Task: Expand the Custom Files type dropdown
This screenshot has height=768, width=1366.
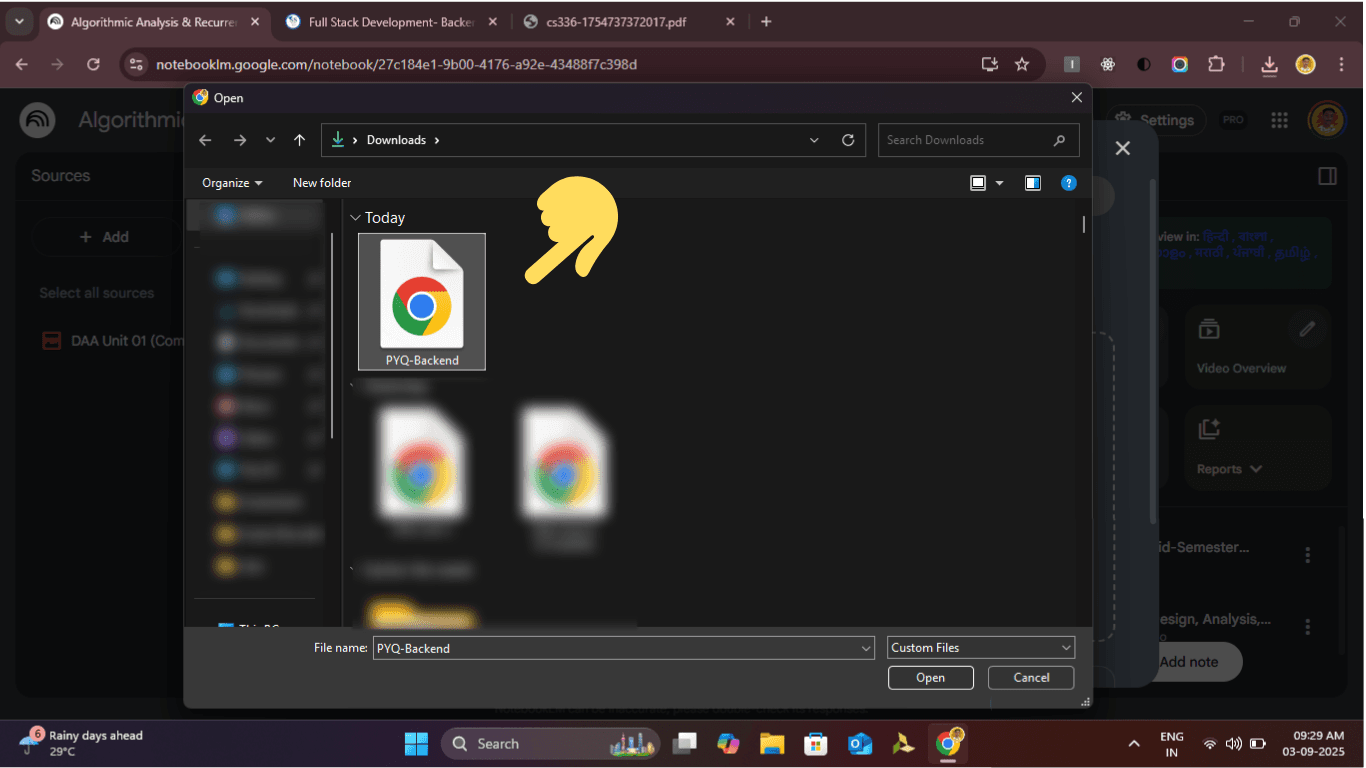Action: 980,648
